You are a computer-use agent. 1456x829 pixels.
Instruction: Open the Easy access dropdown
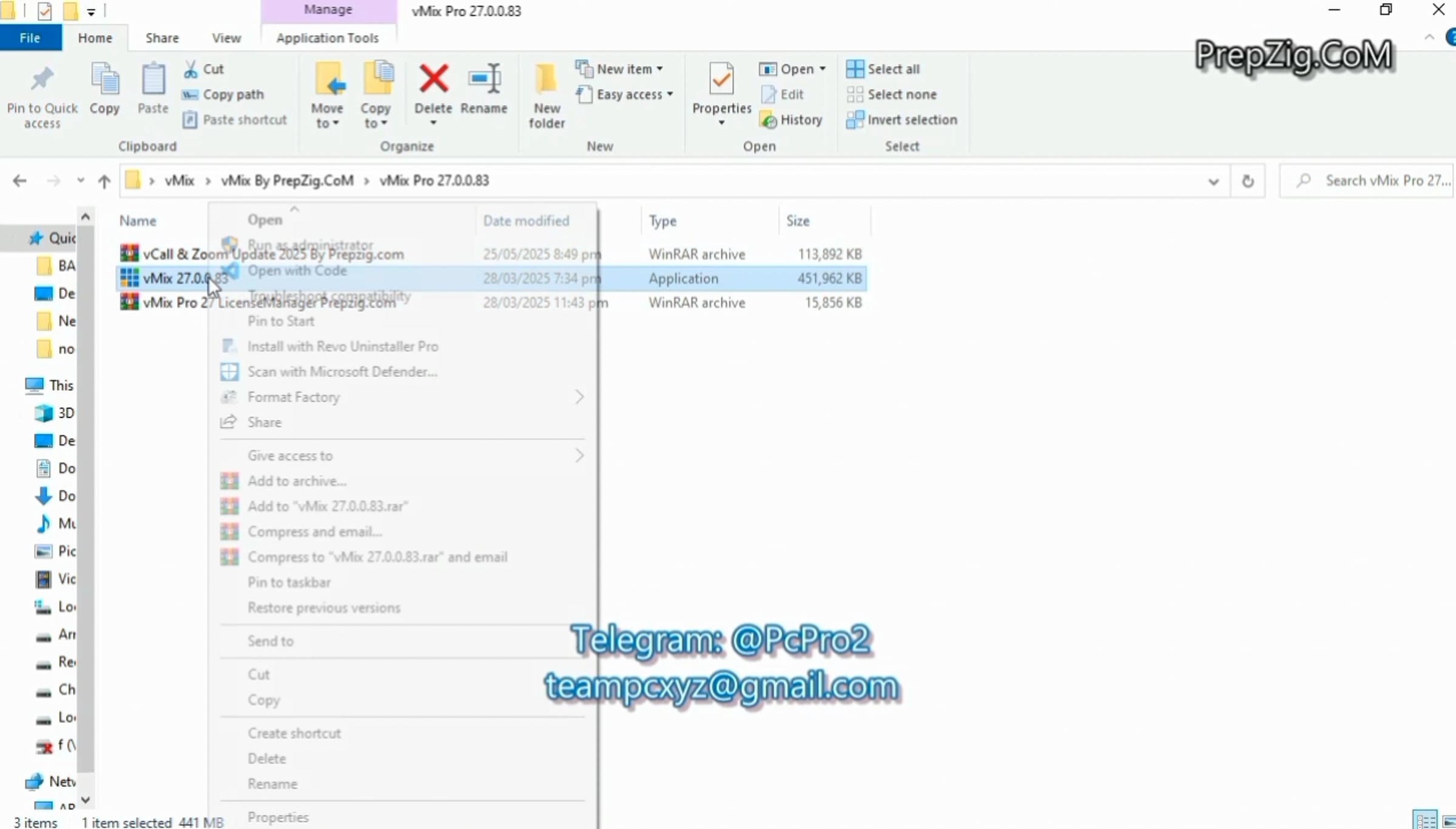point(670,95)
